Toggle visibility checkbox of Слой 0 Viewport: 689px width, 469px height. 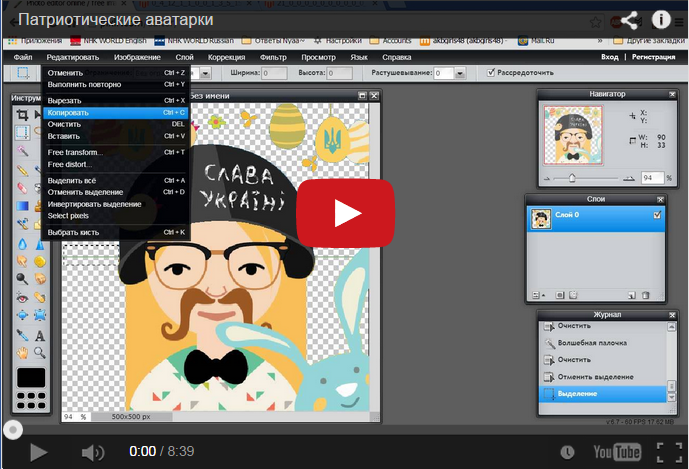pos(657,215)
